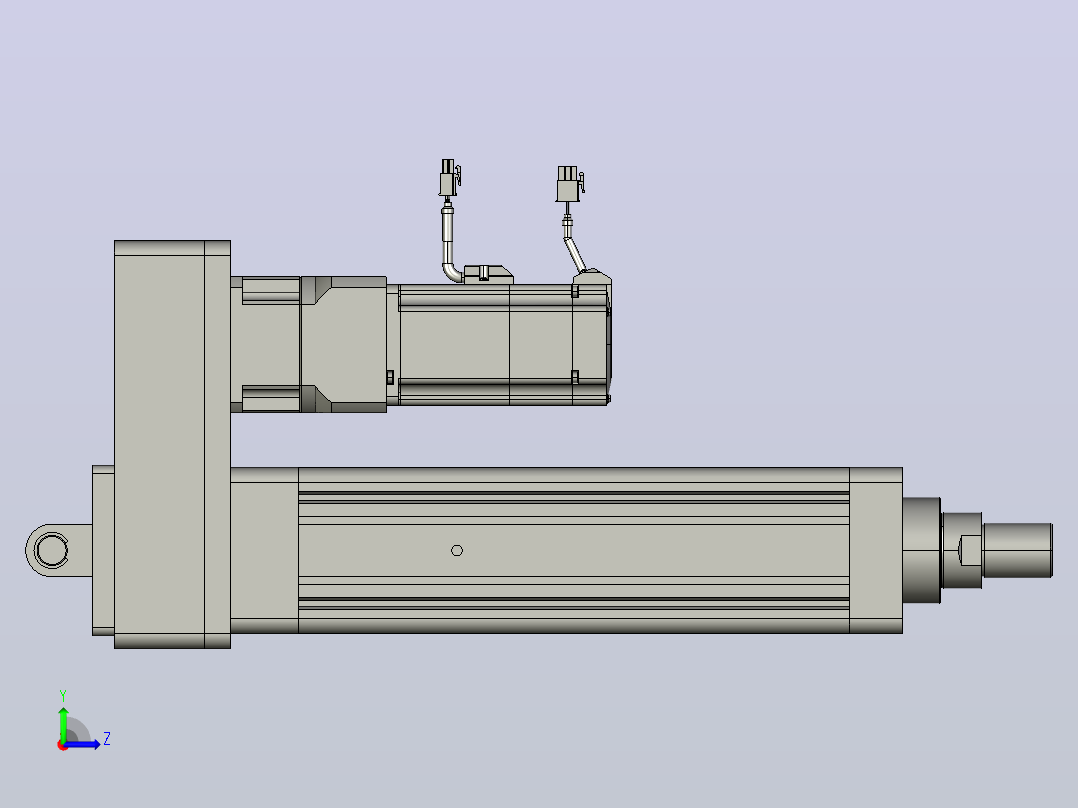Select the dark rod bearing collar
1078x808 pixels.
(921, 550)
